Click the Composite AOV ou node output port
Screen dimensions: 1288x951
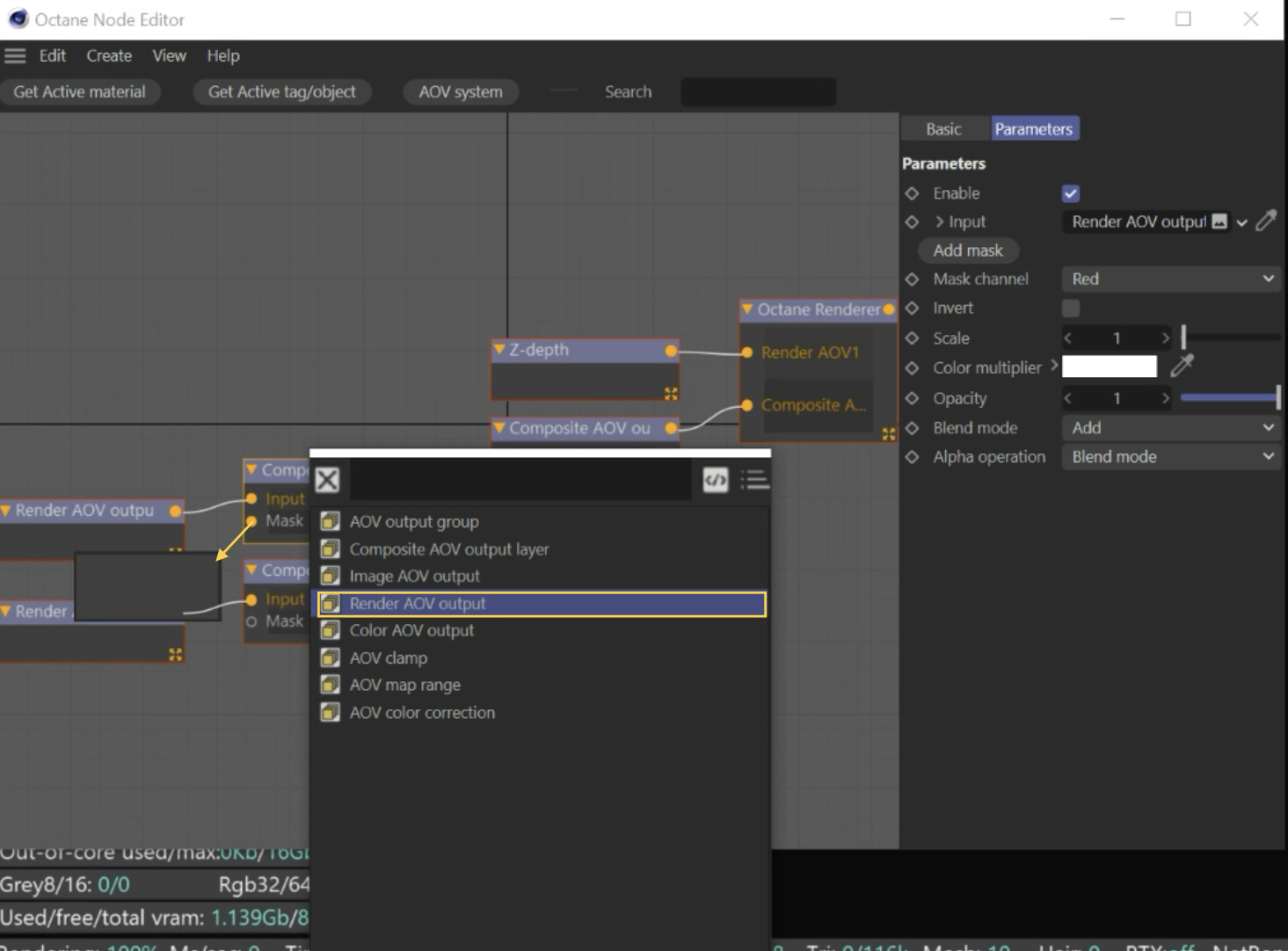tap(671, 428)
